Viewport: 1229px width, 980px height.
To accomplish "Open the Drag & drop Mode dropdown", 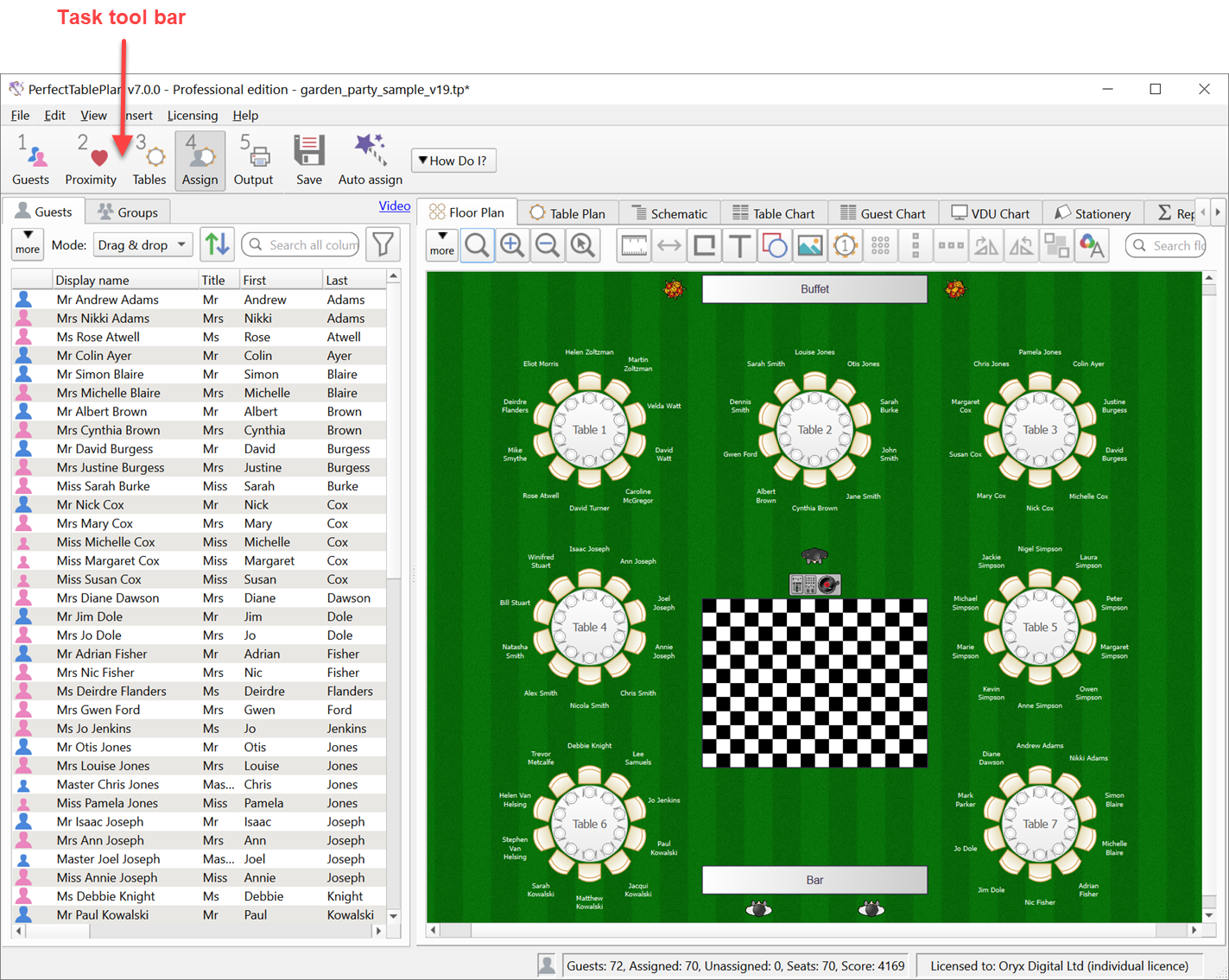I will click(x=143, y=244).
